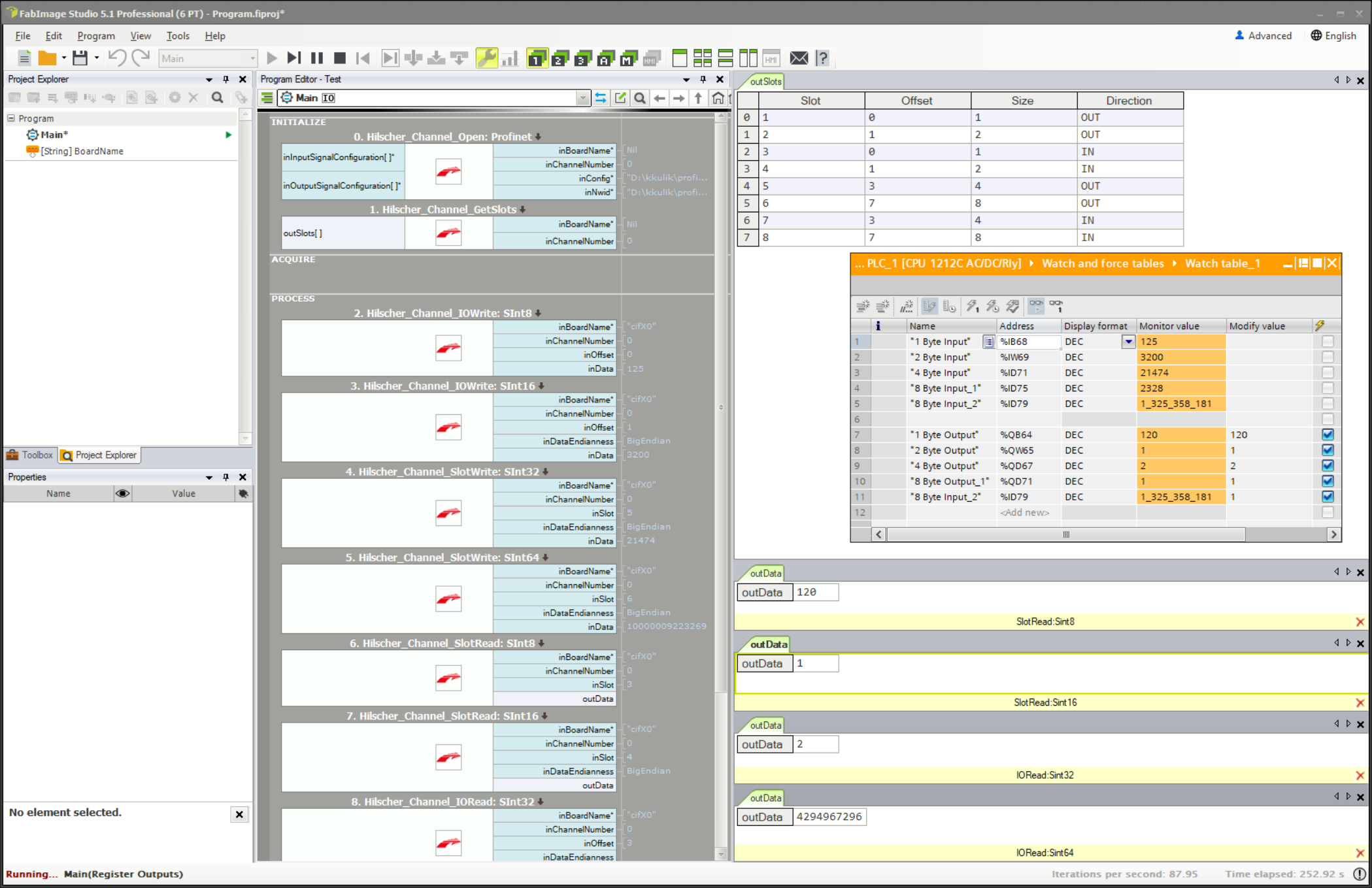Open the Main IO path dropdown arrow
The width and height of the screenshot is (1372, 888).
coord(582,98)
